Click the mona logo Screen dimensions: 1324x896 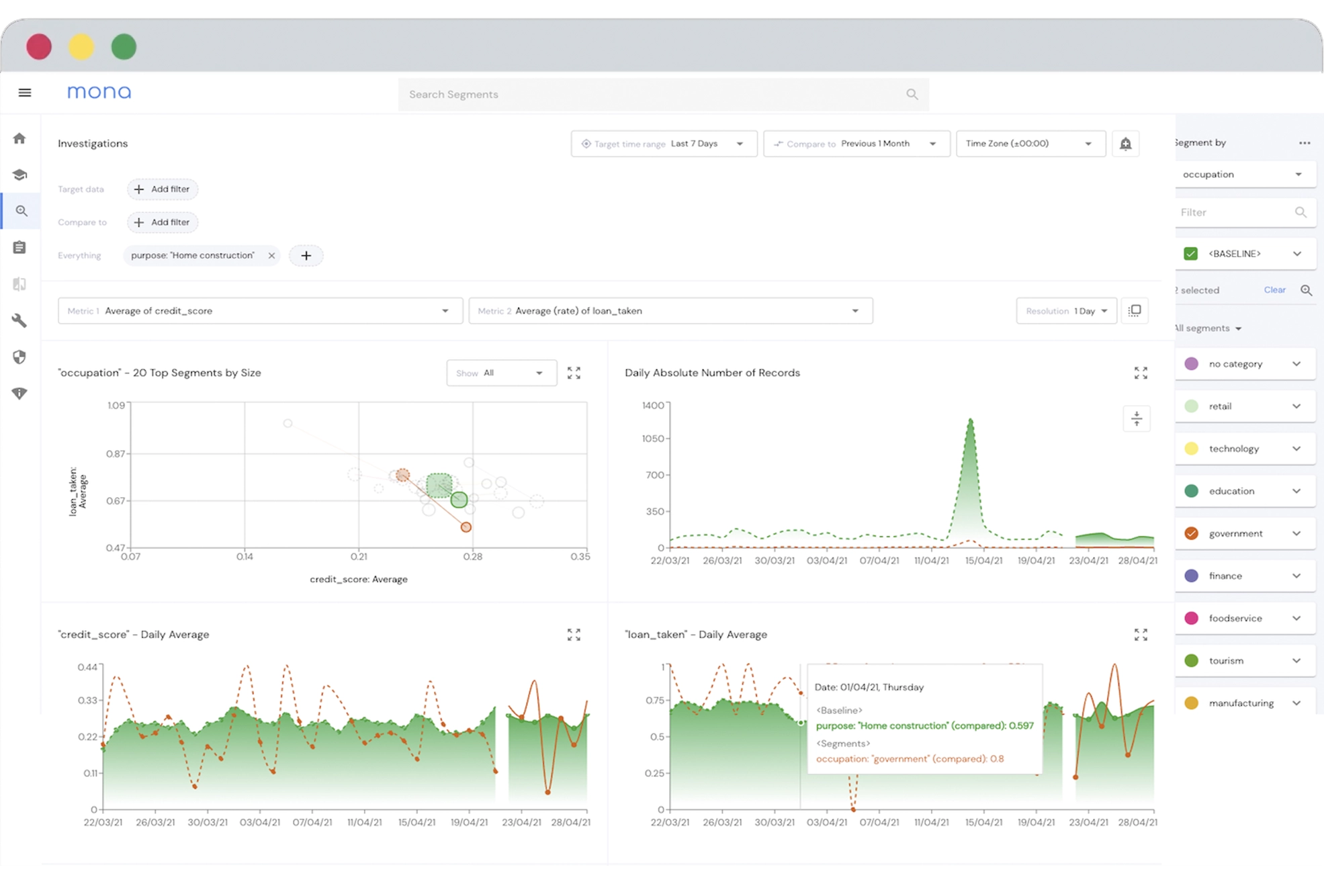pos(99,92)
